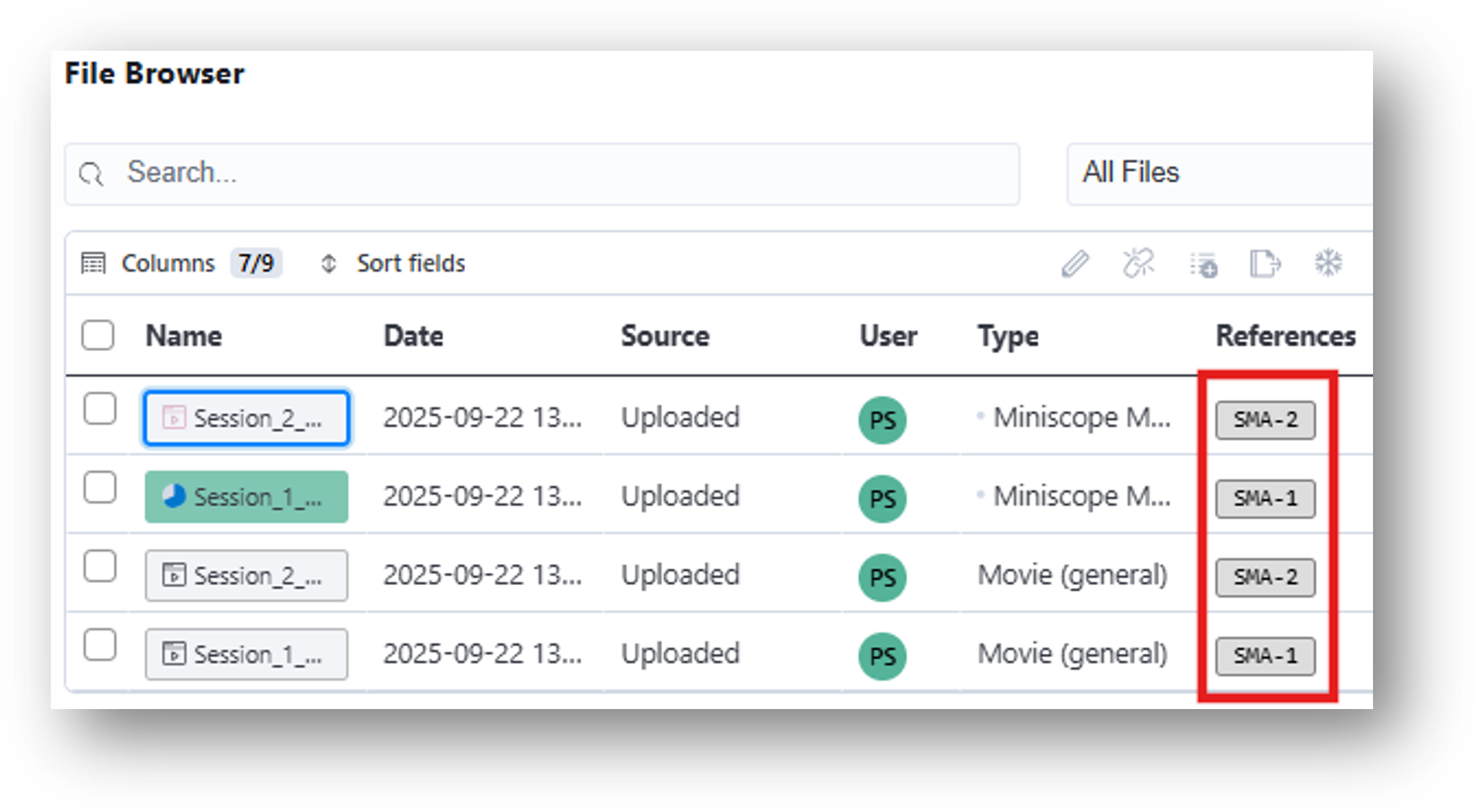This screenshot has height=812, width=1476.
Task: Click SMA-2 reference tag in first row
Action: point(1265,420)
